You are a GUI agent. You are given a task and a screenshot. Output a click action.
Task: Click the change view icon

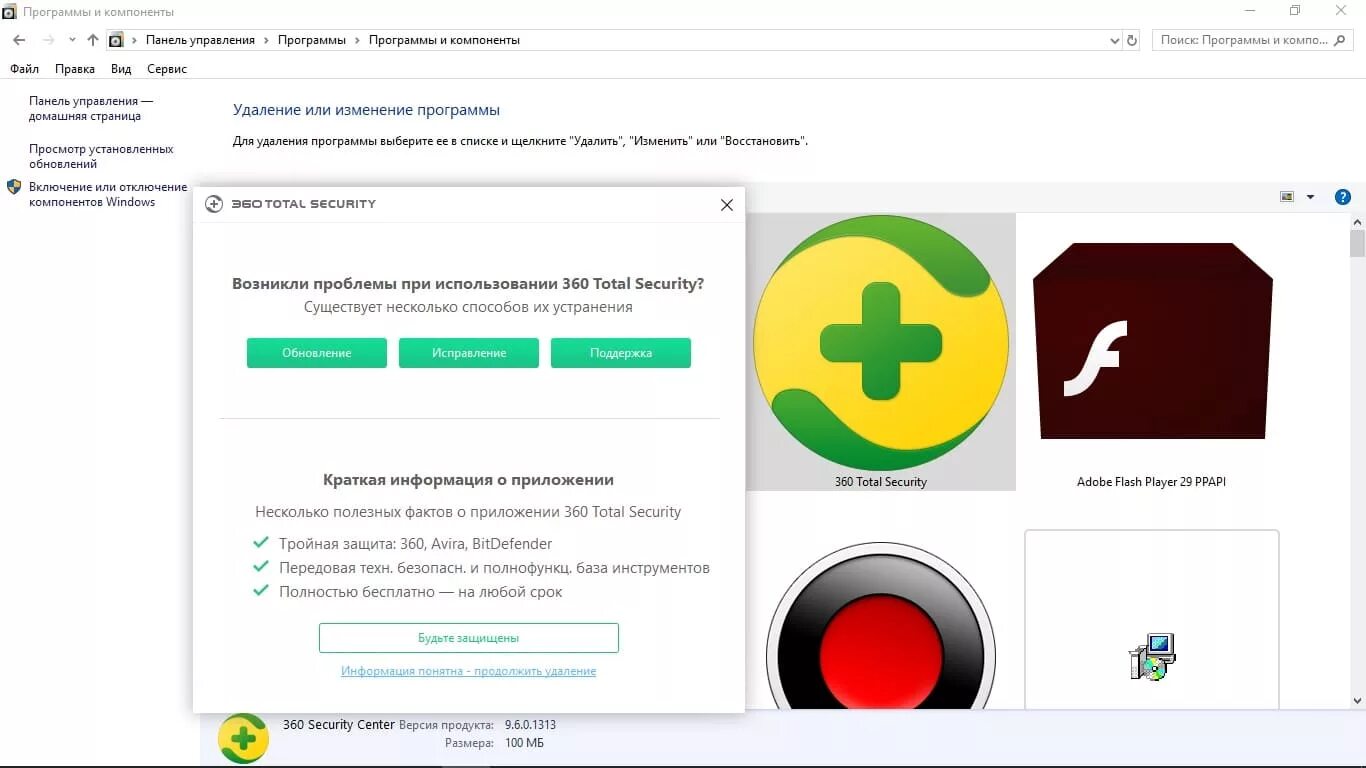(1287, 197)
